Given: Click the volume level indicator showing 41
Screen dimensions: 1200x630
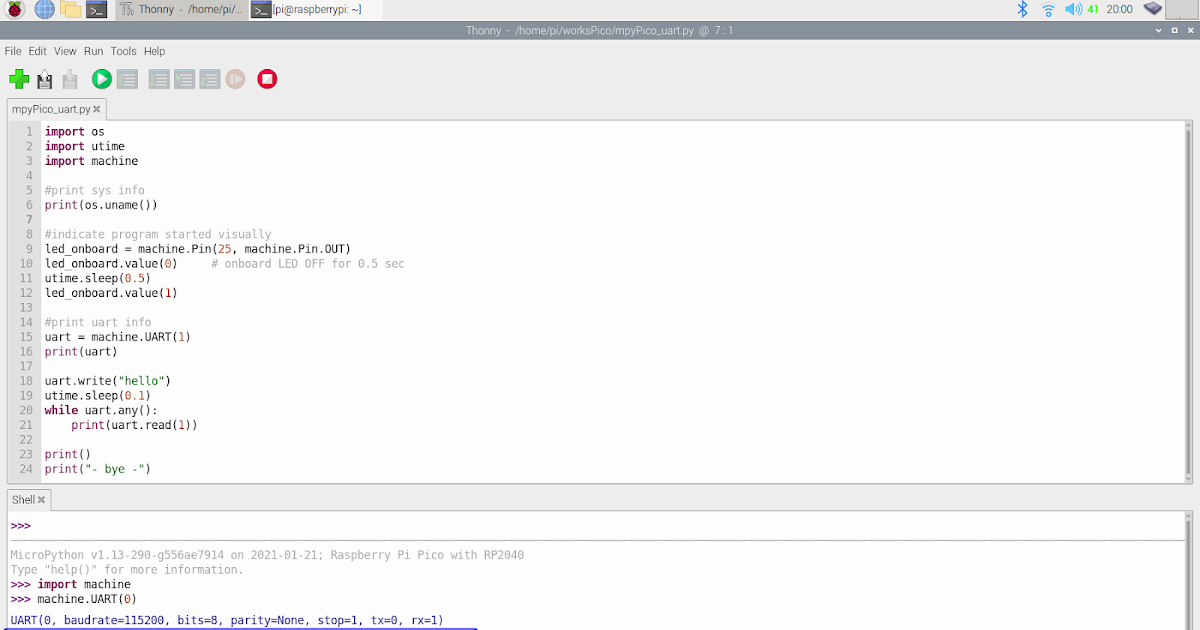Looking at the screenshot, I should [1091, 9].
